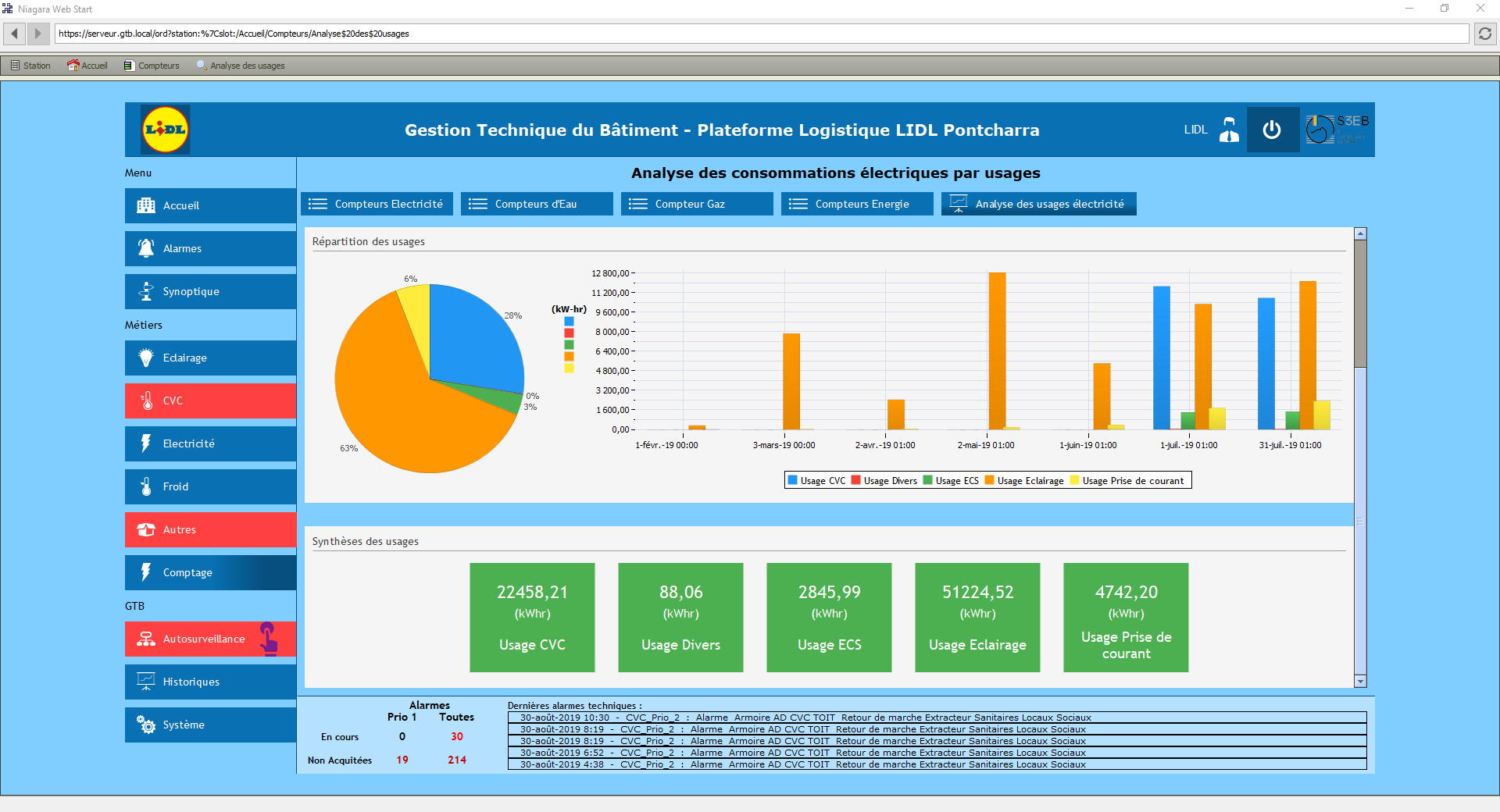Click the Usage ECS 2845,99 tile

pyautogui.click(x=829, y=618)
